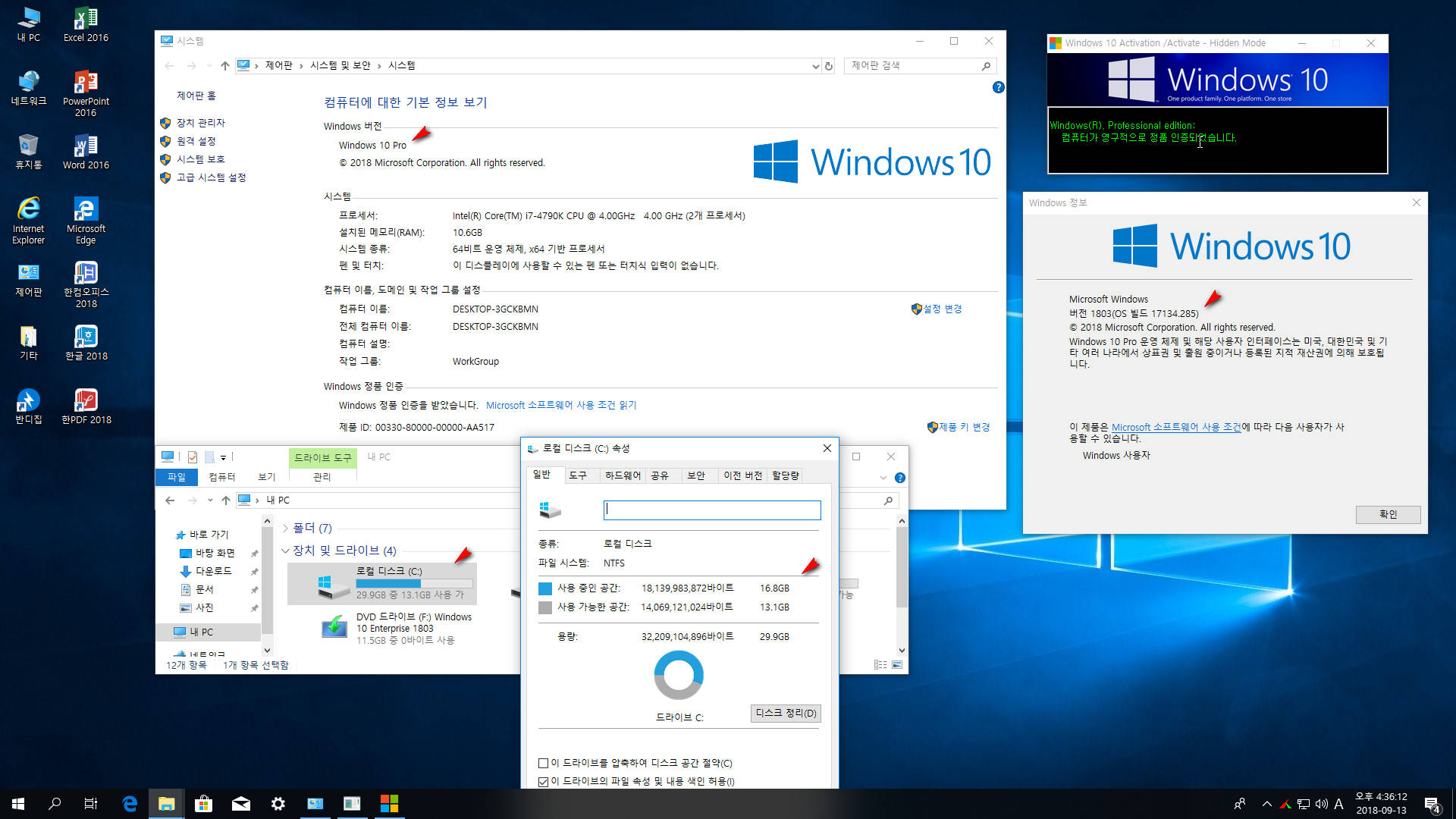Expand the explorer ribbon chevron
1456x819 pixels.
point(883,478)
